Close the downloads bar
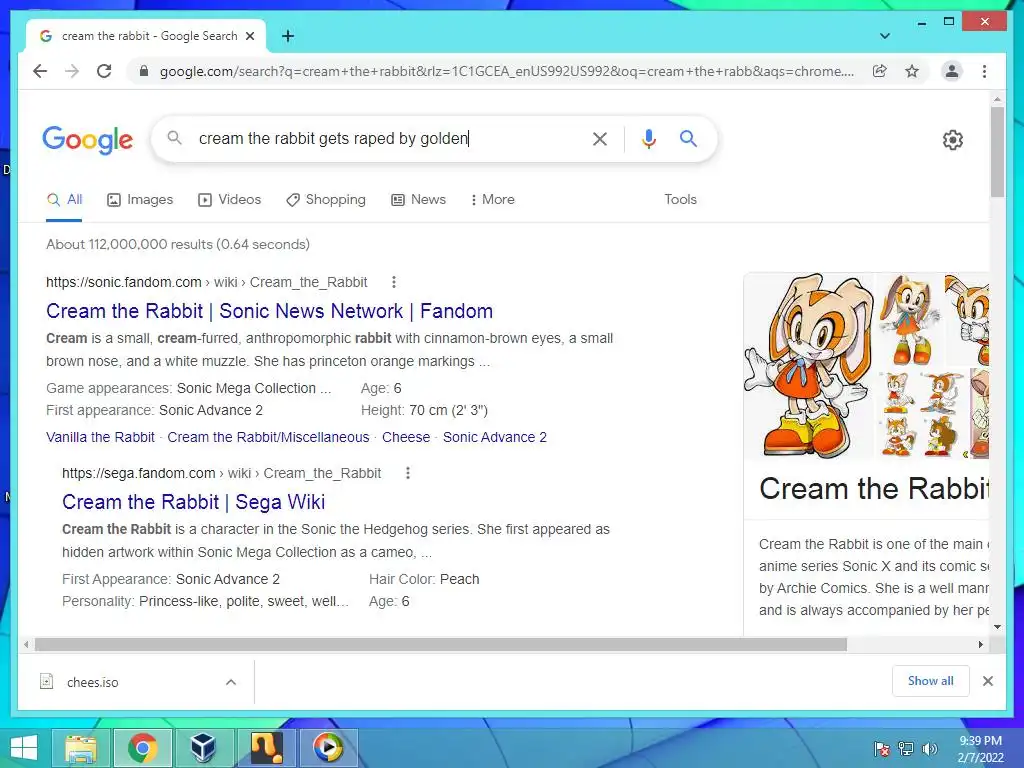The height and width of the screenshot is (768, 1024). click(987, 681)
